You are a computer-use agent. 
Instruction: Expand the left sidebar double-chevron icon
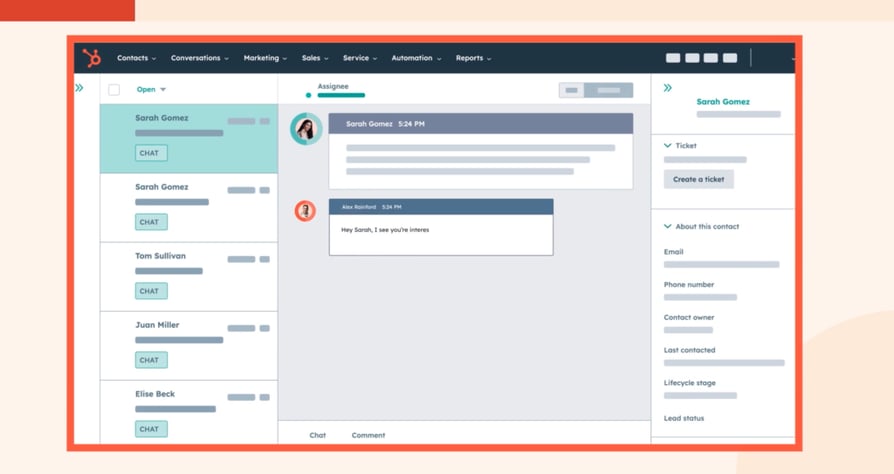(79, 88)
